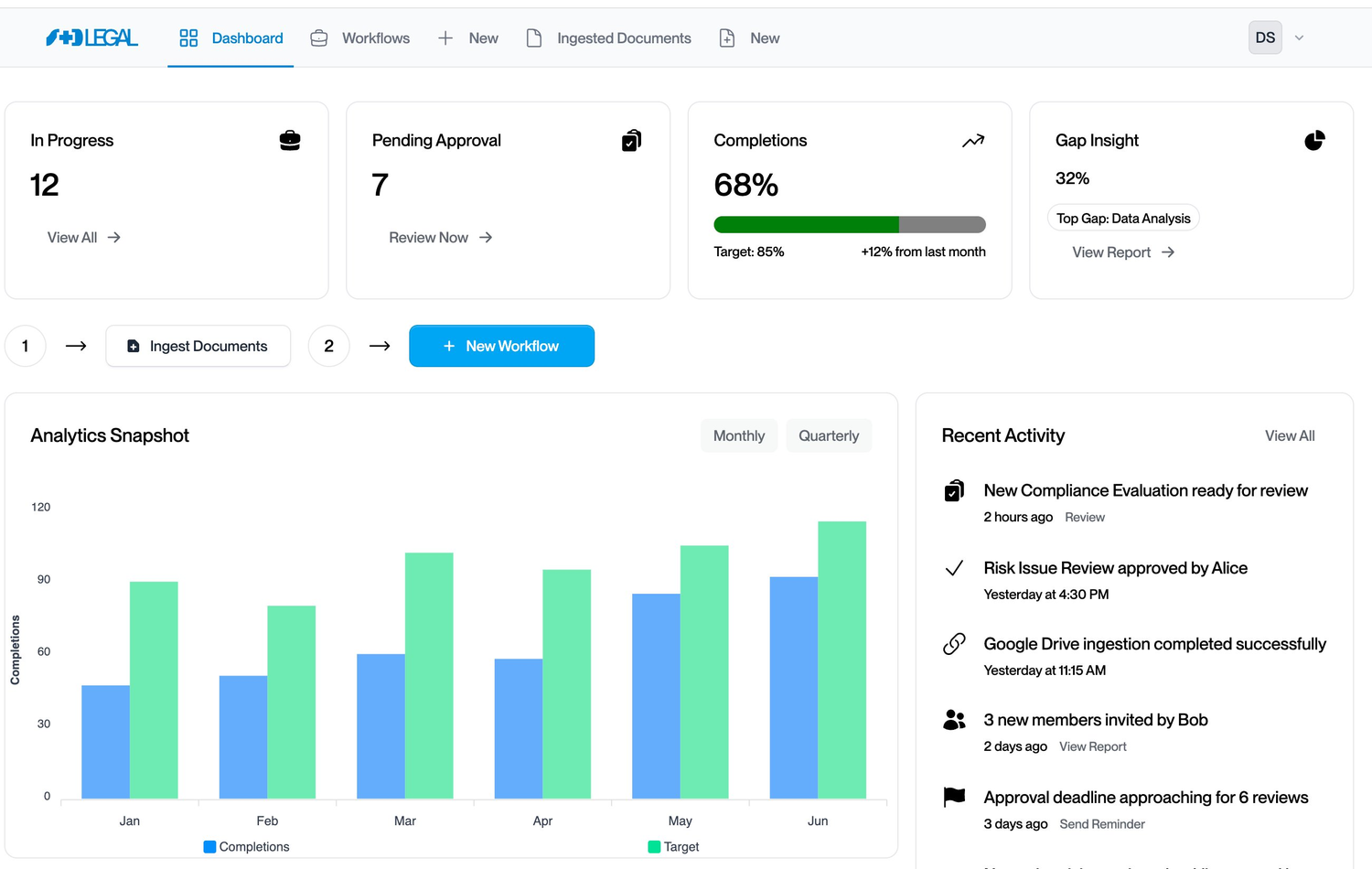
Task: Click the Analytics Snapshot heading
Action: pos(110,435)
